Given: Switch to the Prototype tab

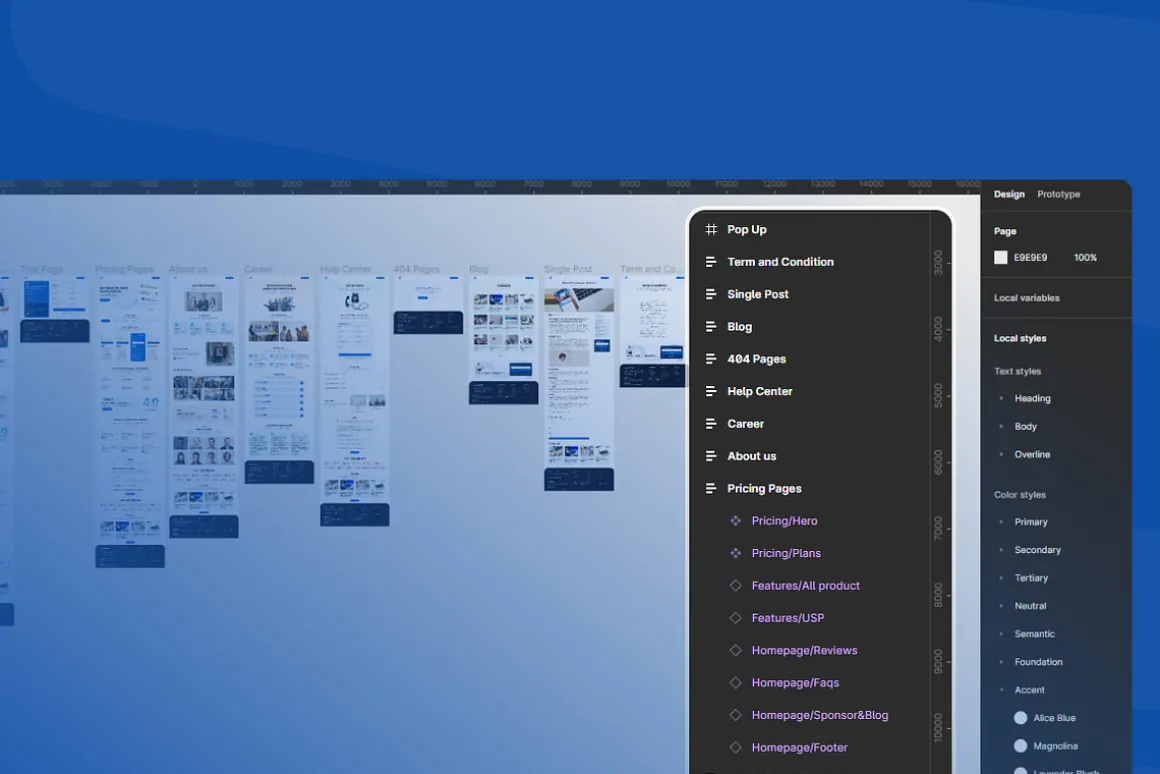Looking at the screenshot, I should click(x=1059, y=194).
